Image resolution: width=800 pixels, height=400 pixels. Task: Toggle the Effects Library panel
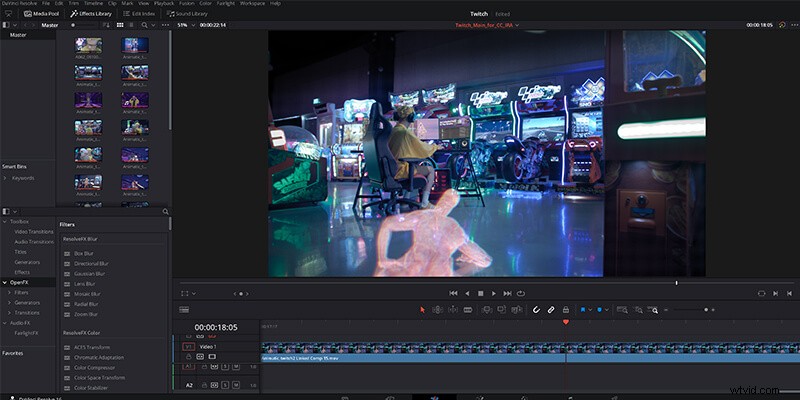(x=91, y=14)
